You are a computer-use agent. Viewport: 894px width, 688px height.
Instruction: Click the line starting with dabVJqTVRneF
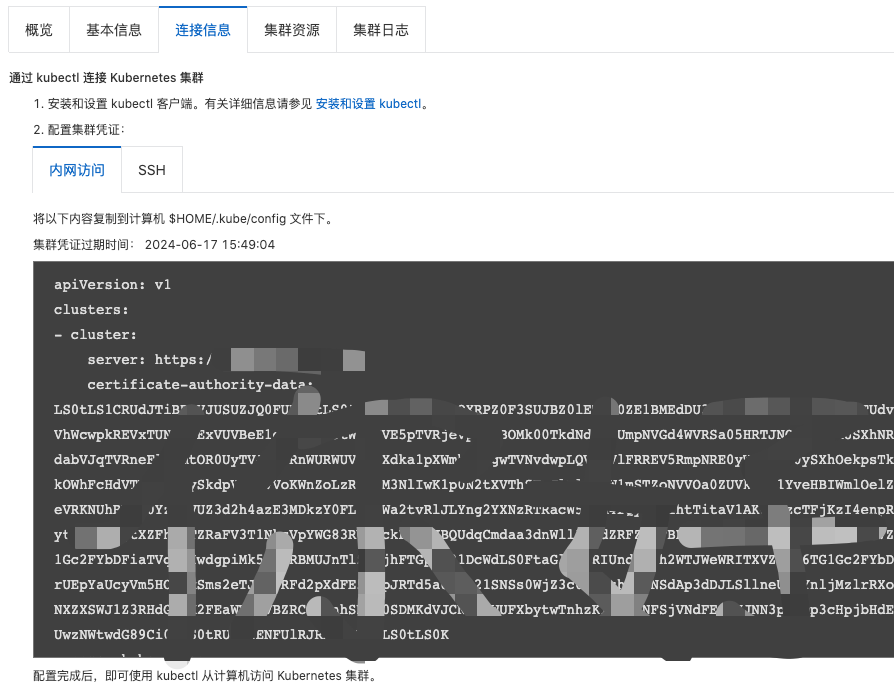[474, 460]
